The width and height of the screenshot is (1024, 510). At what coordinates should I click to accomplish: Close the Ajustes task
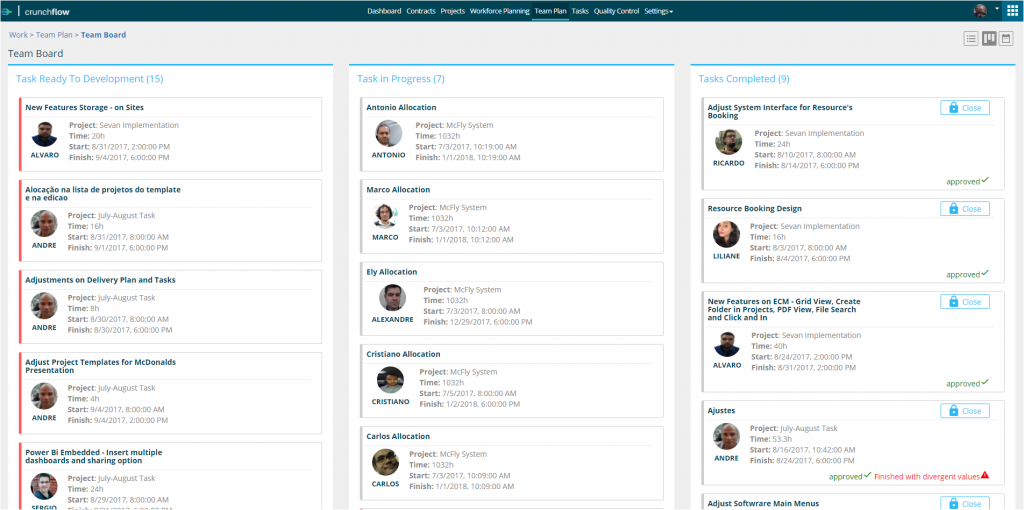(x=965, y=411)
